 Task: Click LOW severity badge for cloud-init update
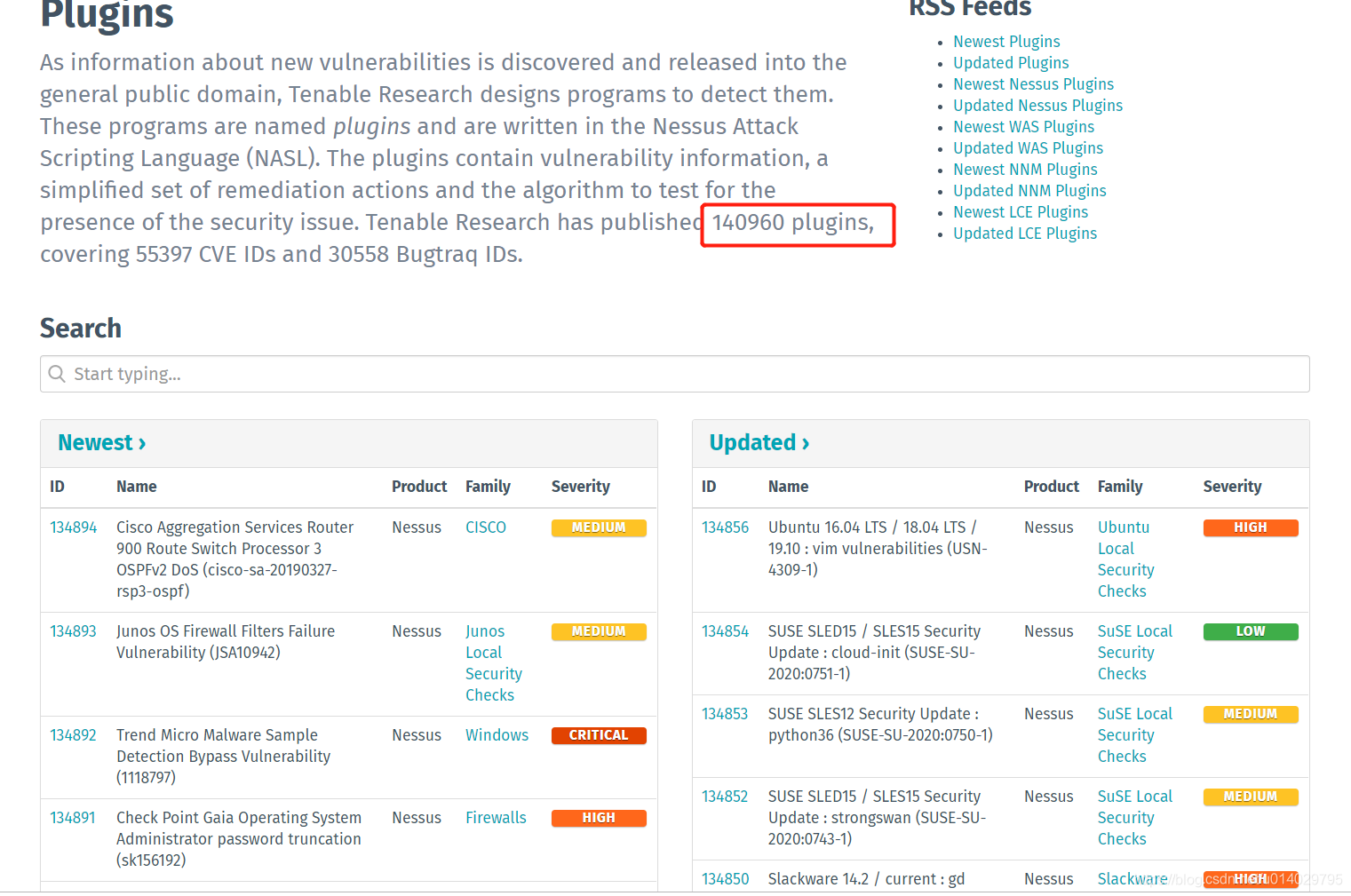tap(1251, 631)
